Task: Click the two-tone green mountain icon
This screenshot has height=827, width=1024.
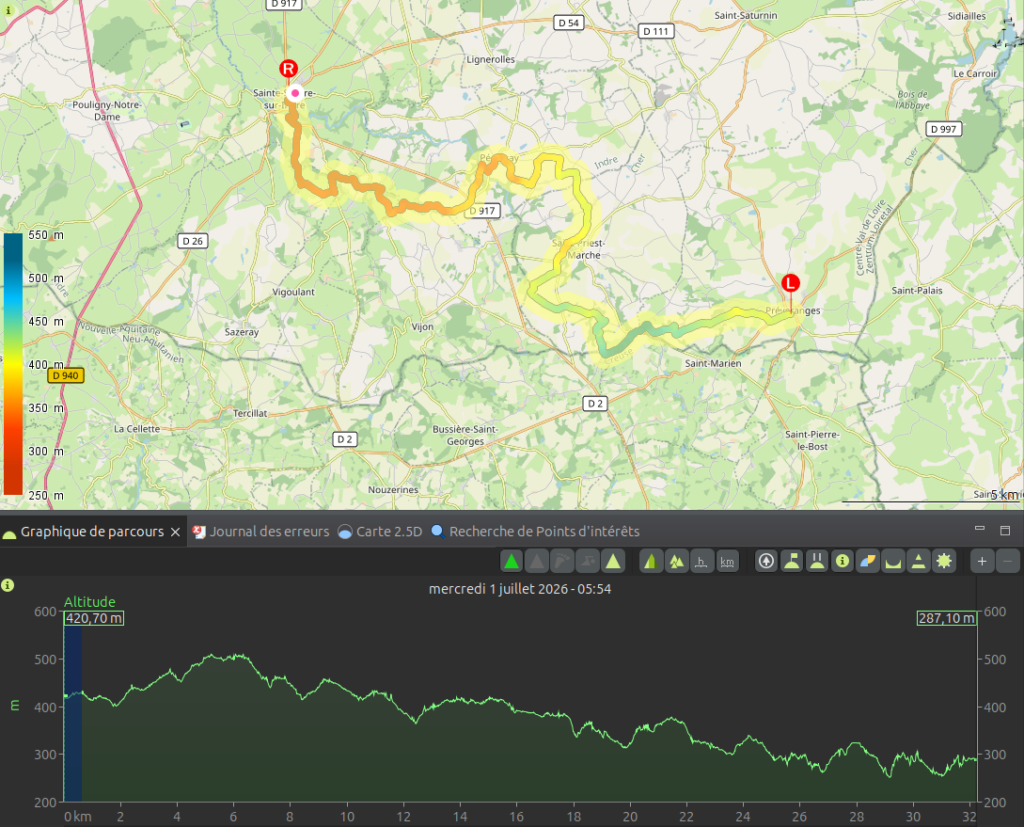Action: [x=650, y=561]
